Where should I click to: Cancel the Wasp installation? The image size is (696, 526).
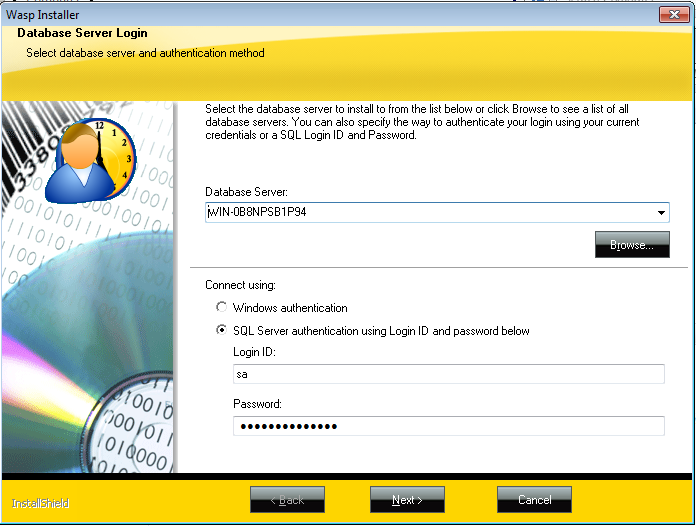pyautogui.click(x=534, y=500)
